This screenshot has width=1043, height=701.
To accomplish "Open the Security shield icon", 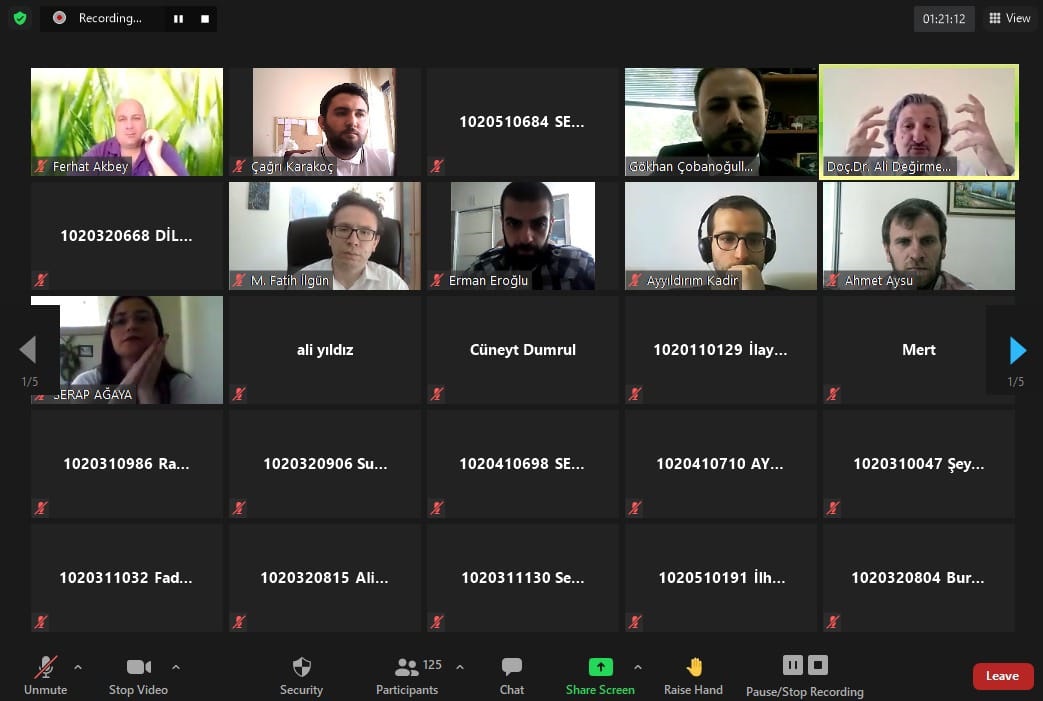I will pyautogui.click(x=301, y=666).
